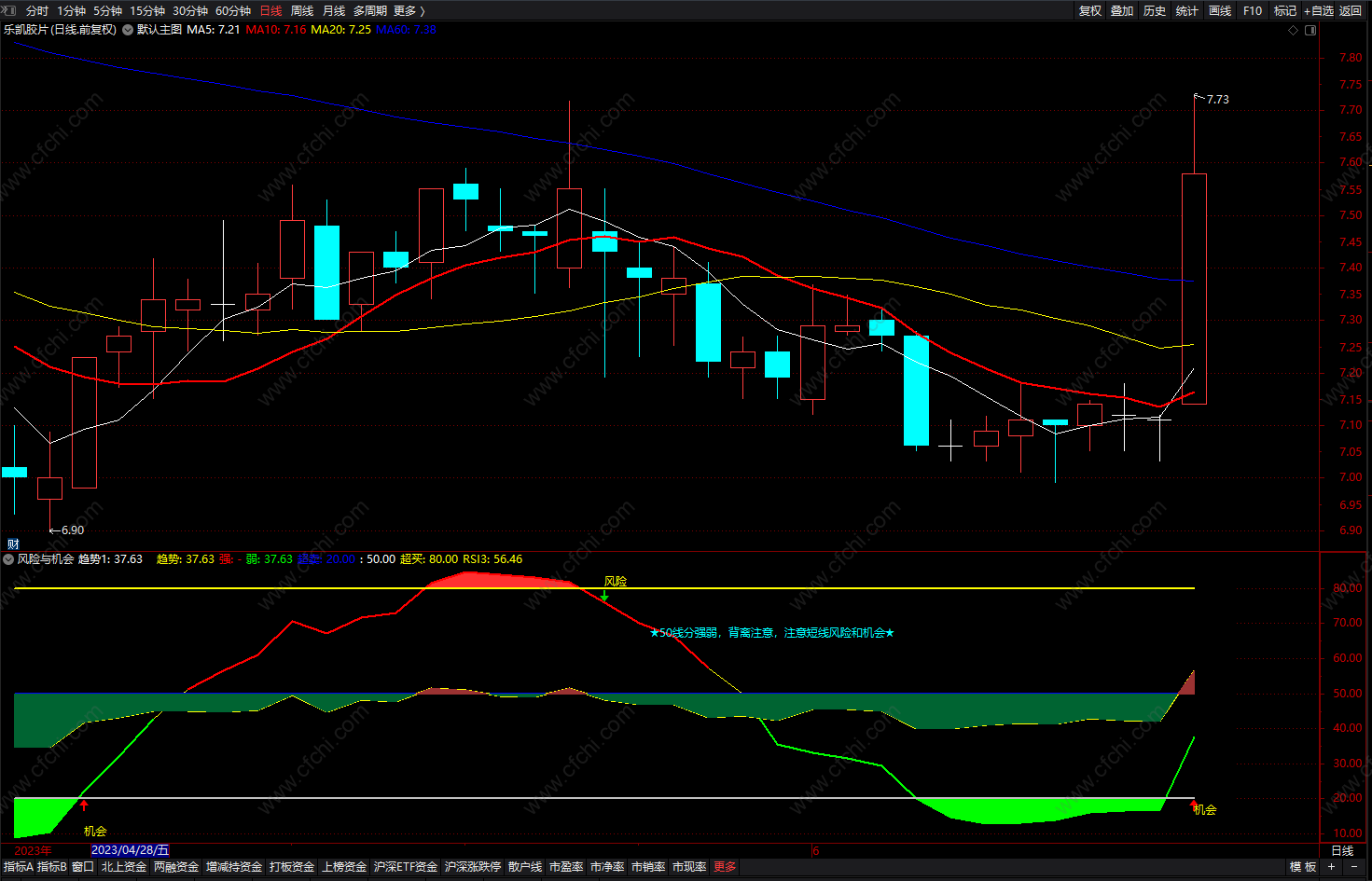
Task: Select the 5分钟 period
Action: tap(107, 10)
